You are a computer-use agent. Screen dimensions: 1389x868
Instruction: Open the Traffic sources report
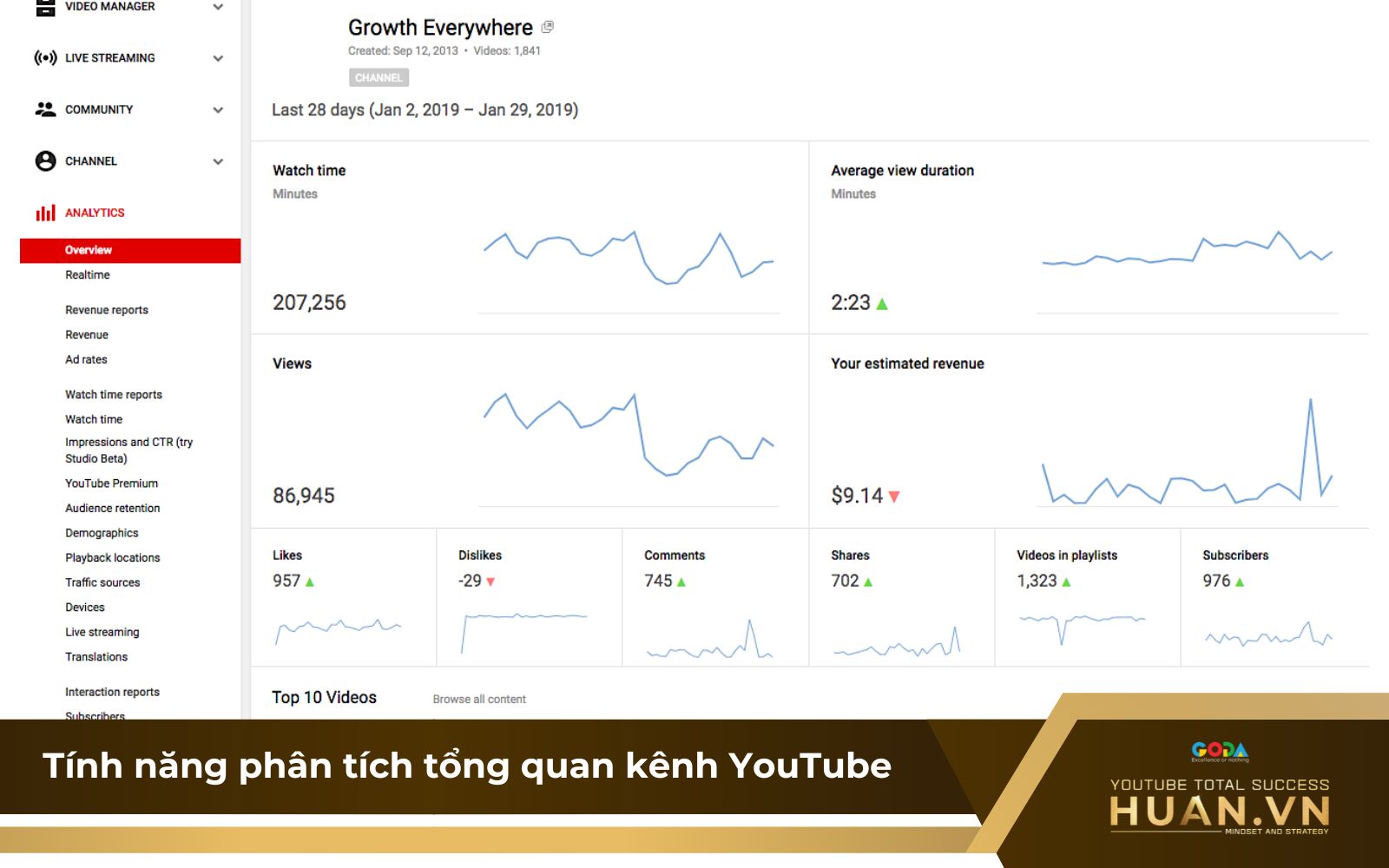click(102, 583)
